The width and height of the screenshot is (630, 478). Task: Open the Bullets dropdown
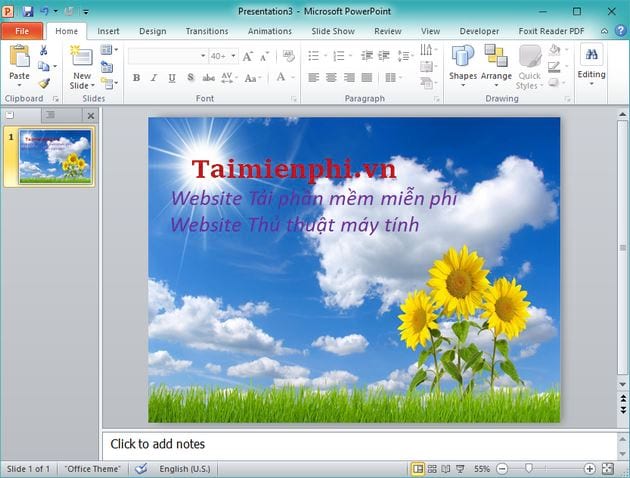(325, 56)
